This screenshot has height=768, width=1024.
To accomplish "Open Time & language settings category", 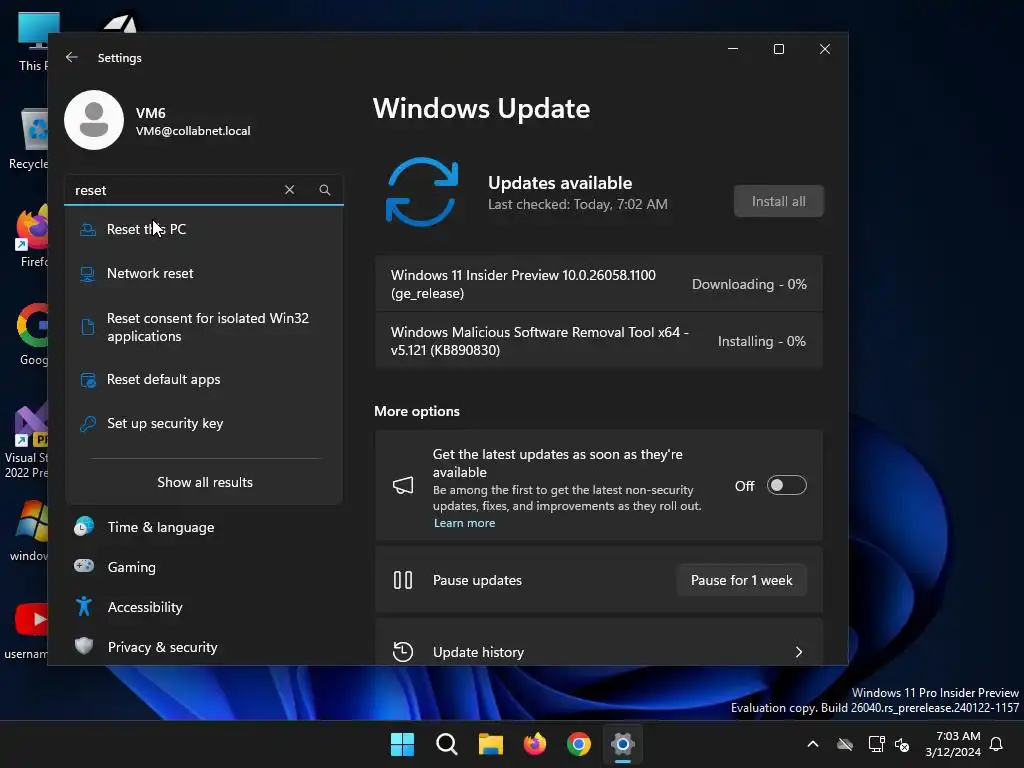I will tap(204, 526).
